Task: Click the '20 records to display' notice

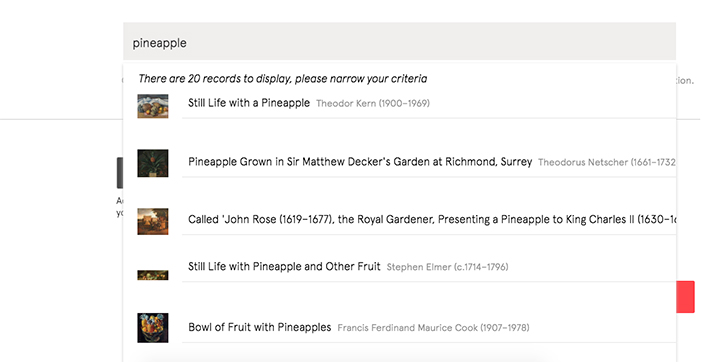Action: (283, 79)
